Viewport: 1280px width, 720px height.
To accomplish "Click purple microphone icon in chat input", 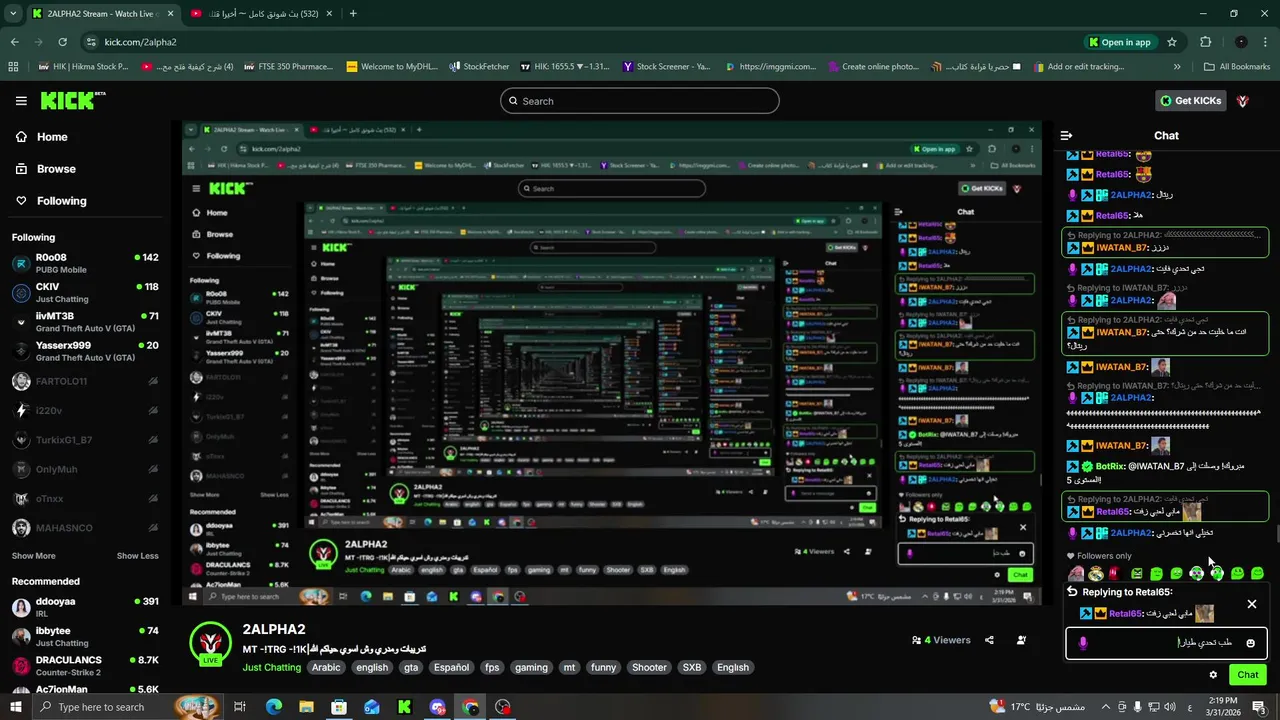I will click(1083, 643).
